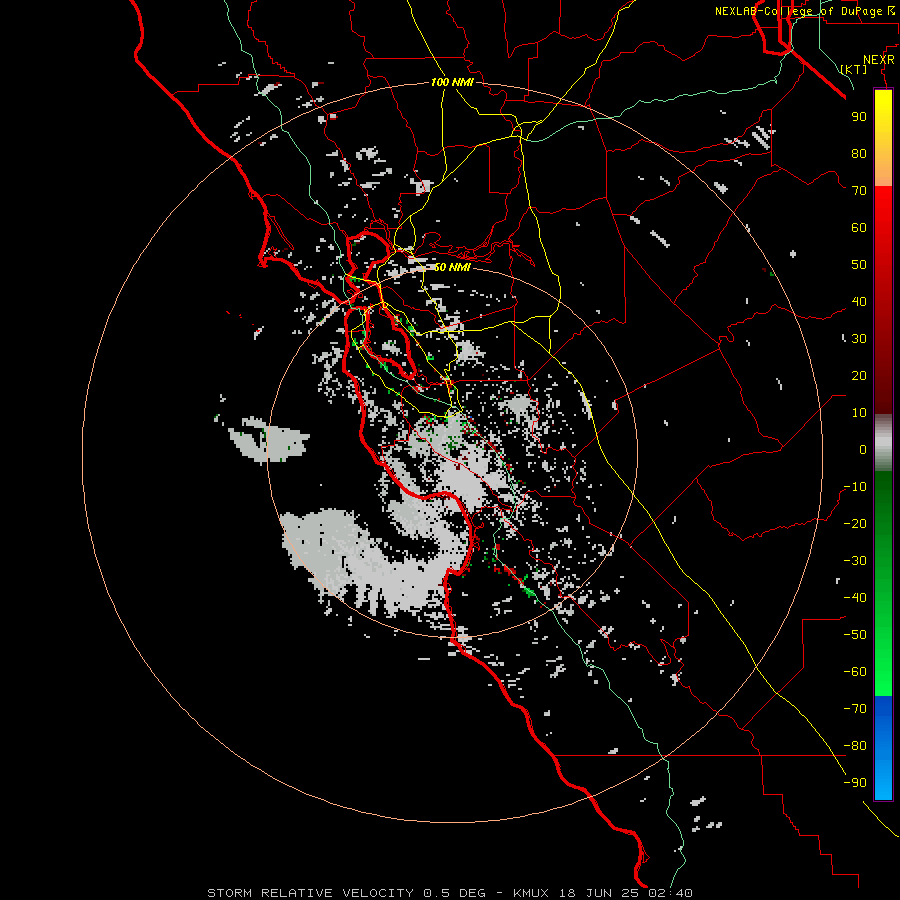Image resolution: width=900 pixels, height=900 pixels.
Task: Click the "-70" scale value
Action: (x=855, y=708)
